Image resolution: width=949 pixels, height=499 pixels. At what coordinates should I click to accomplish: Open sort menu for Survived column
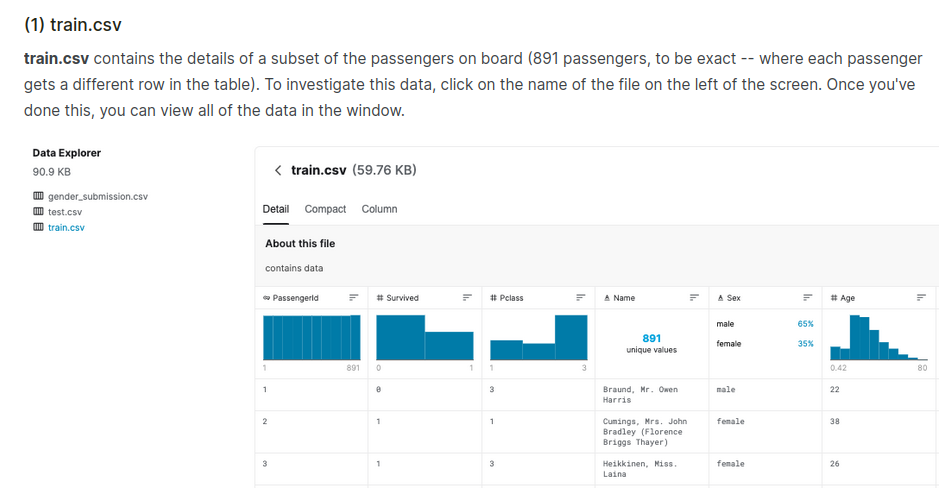[x=467, y=298]
